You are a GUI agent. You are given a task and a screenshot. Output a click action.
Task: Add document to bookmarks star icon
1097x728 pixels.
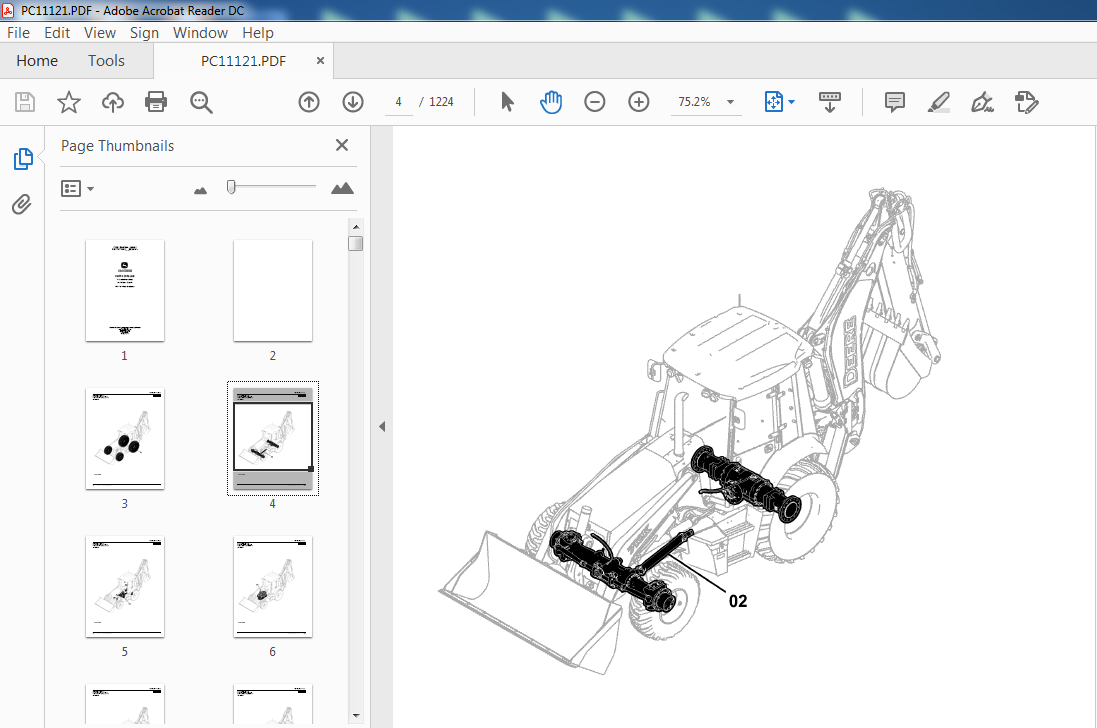coord(68,101)
